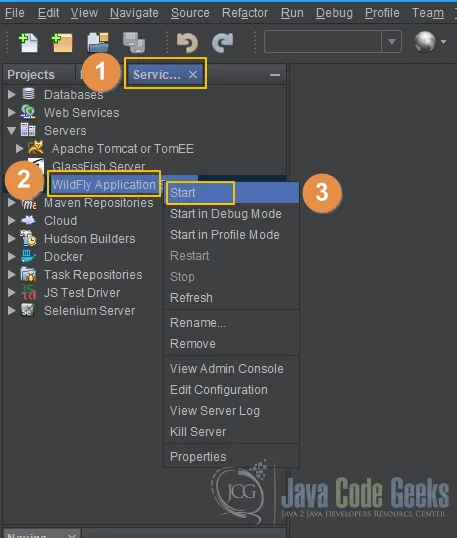Expand the Docker tree node
The width and height of the screenshot is (457, 538).
click(x=12, y=256)
